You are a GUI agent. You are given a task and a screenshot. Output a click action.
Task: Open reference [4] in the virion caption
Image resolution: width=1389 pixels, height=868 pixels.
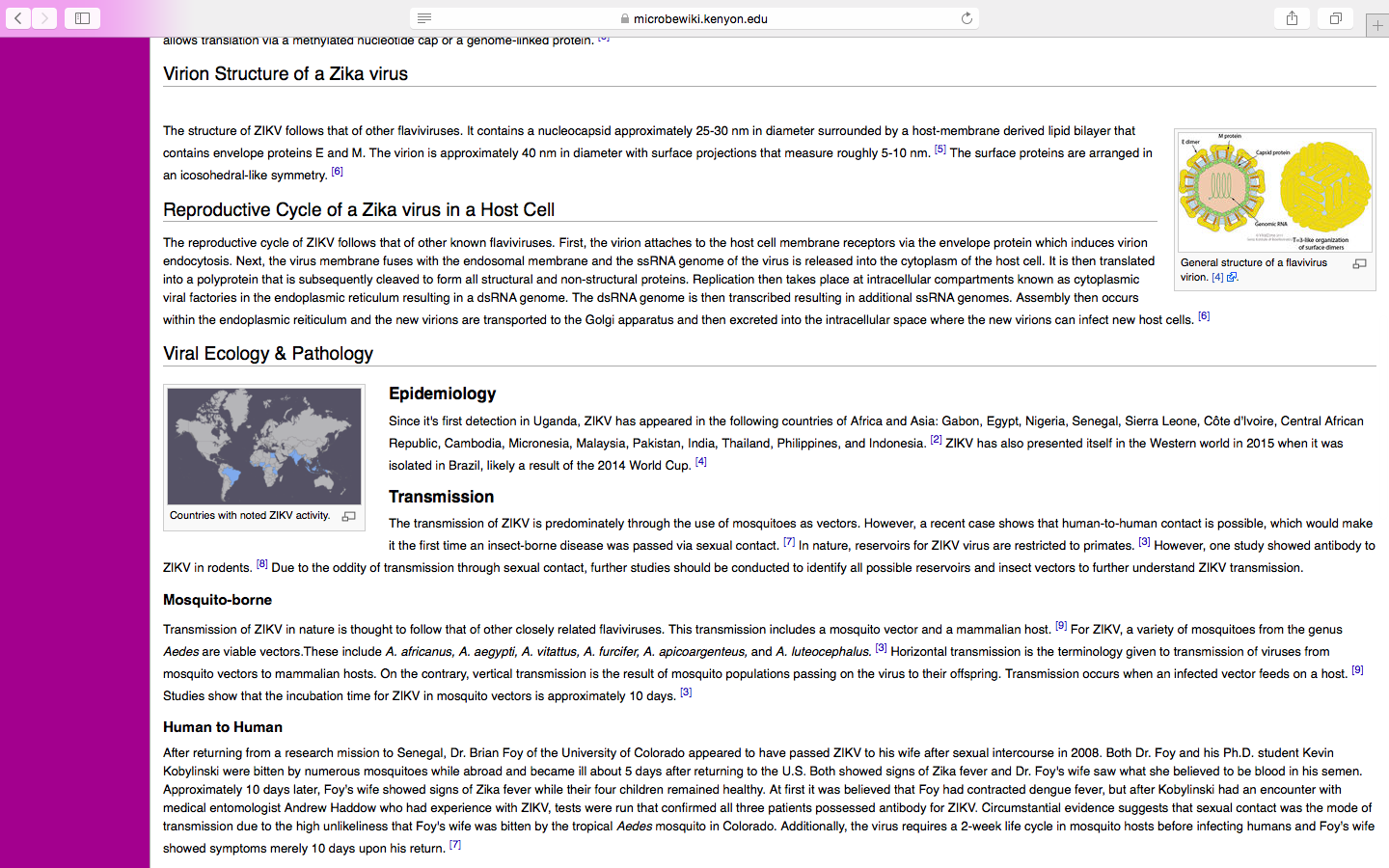point(1217,277)
